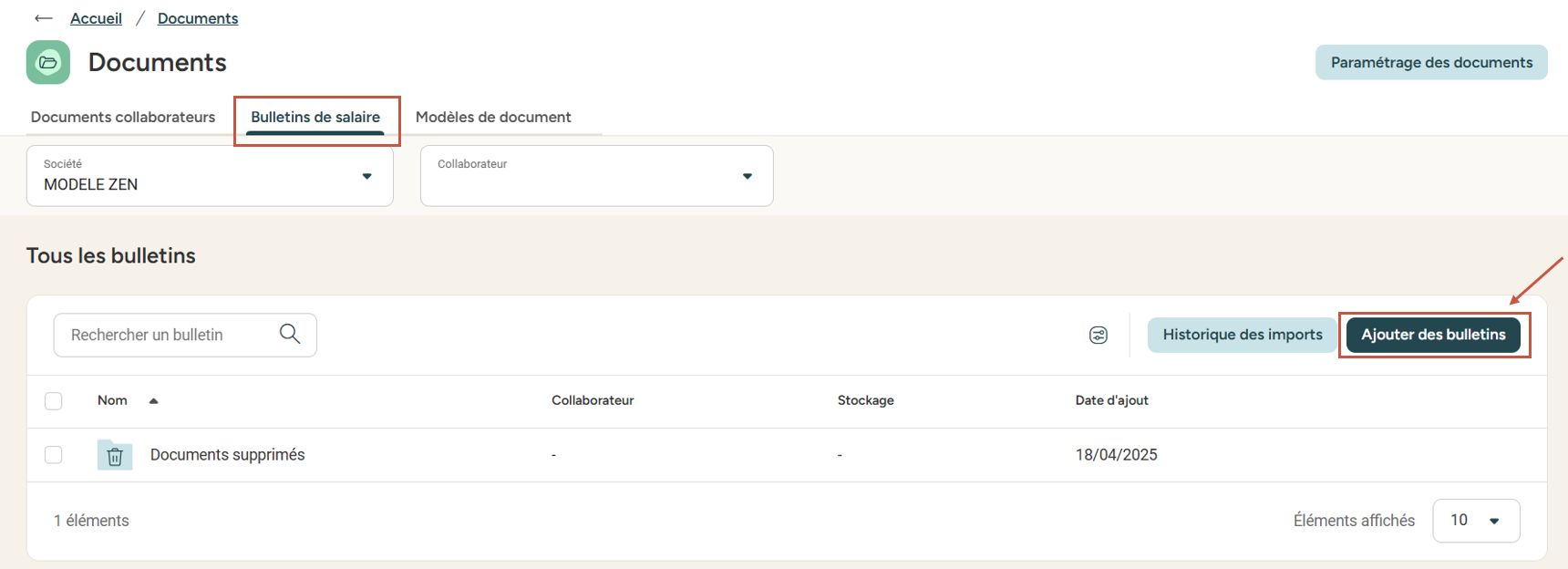The width and height of the screenshot is (1568, 569).
Task: Click the Ajouter des bulletins button
Action: 1433,335
